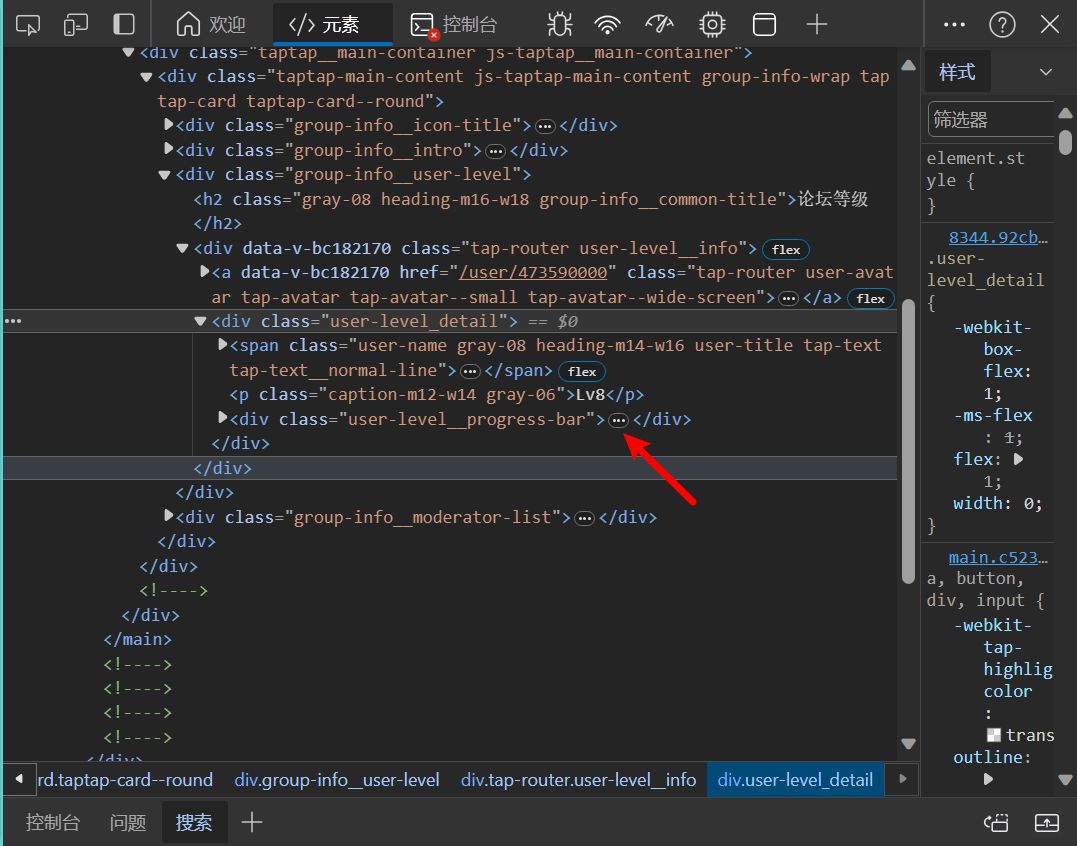Click the DOM tree scrollbar down arrow
Image resolution: width=1077 pixels, height=846 pixels.
(908, 744)
